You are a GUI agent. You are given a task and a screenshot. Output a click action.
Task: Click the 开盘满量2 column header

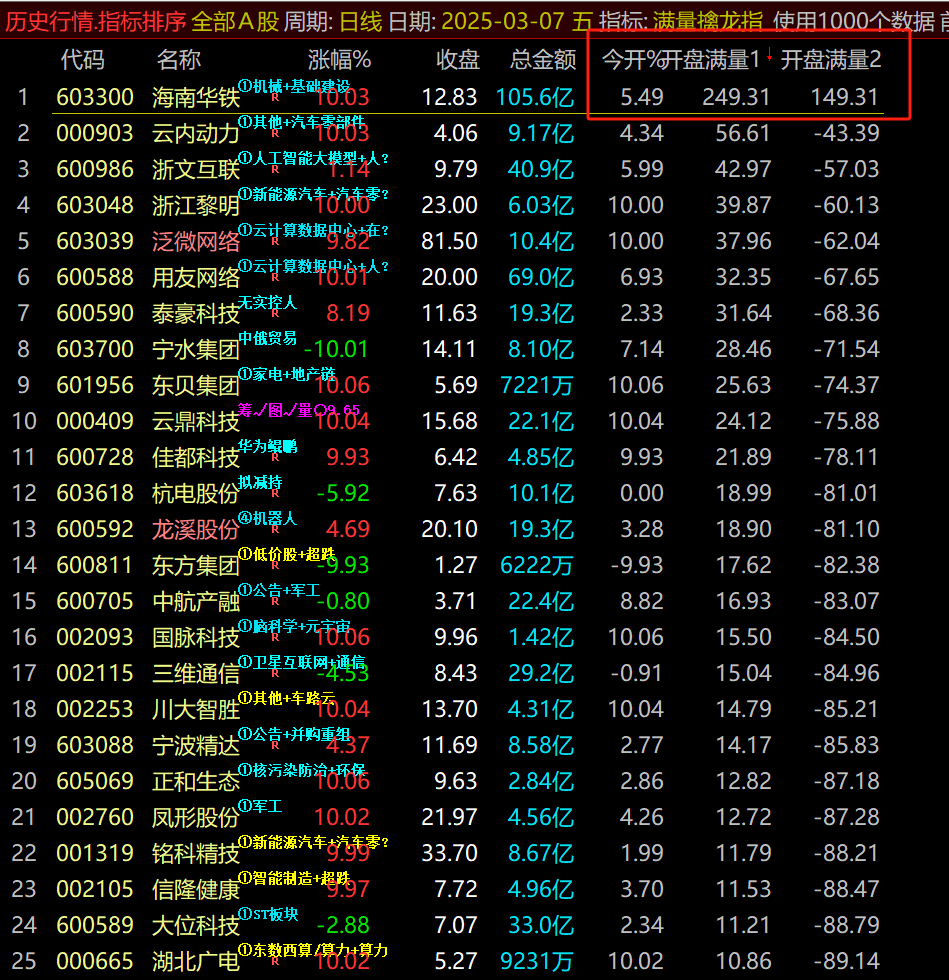[x=831, y=60]
